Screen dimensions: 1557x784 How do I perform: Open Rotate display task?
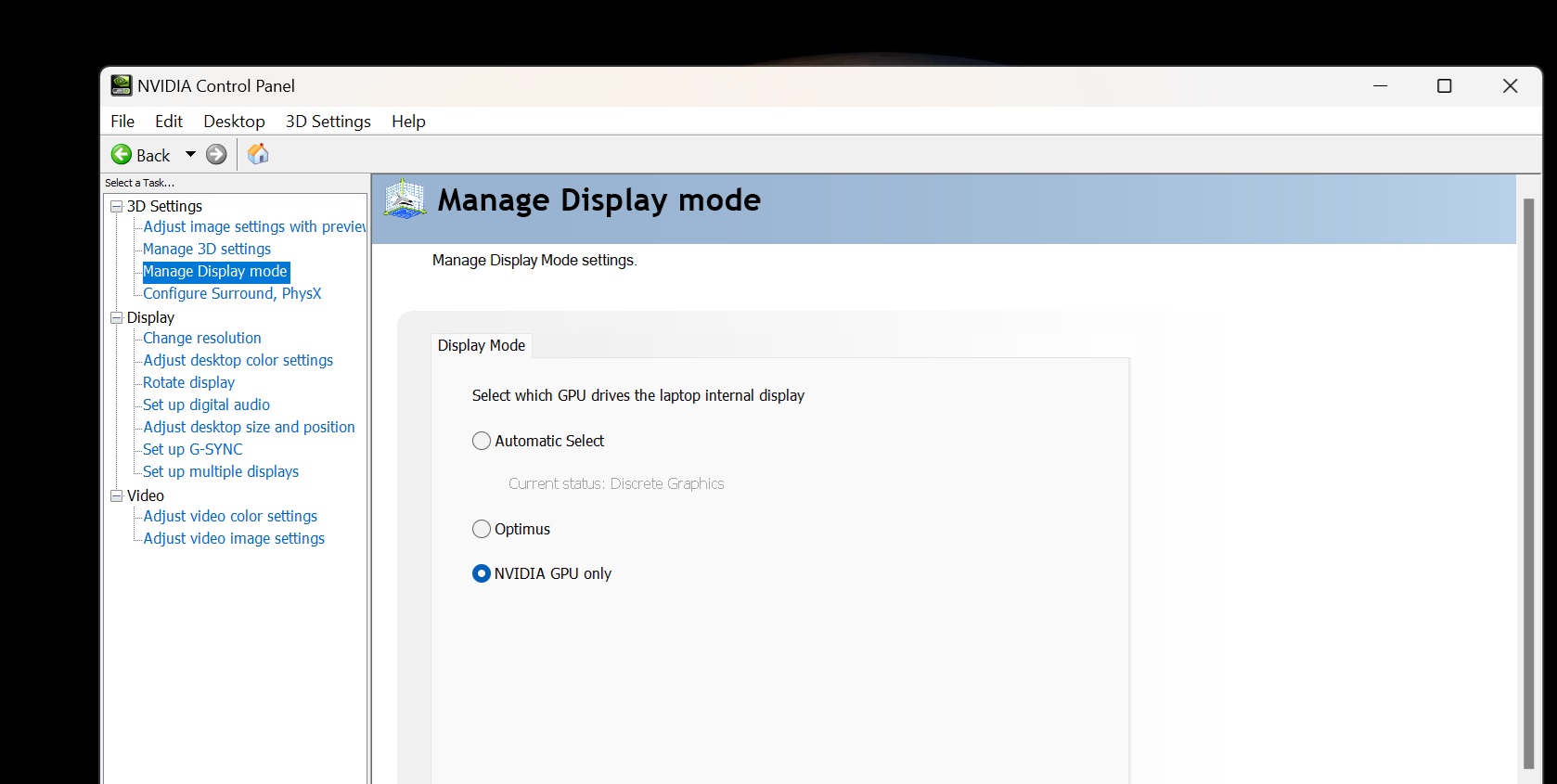pos(189,382)
